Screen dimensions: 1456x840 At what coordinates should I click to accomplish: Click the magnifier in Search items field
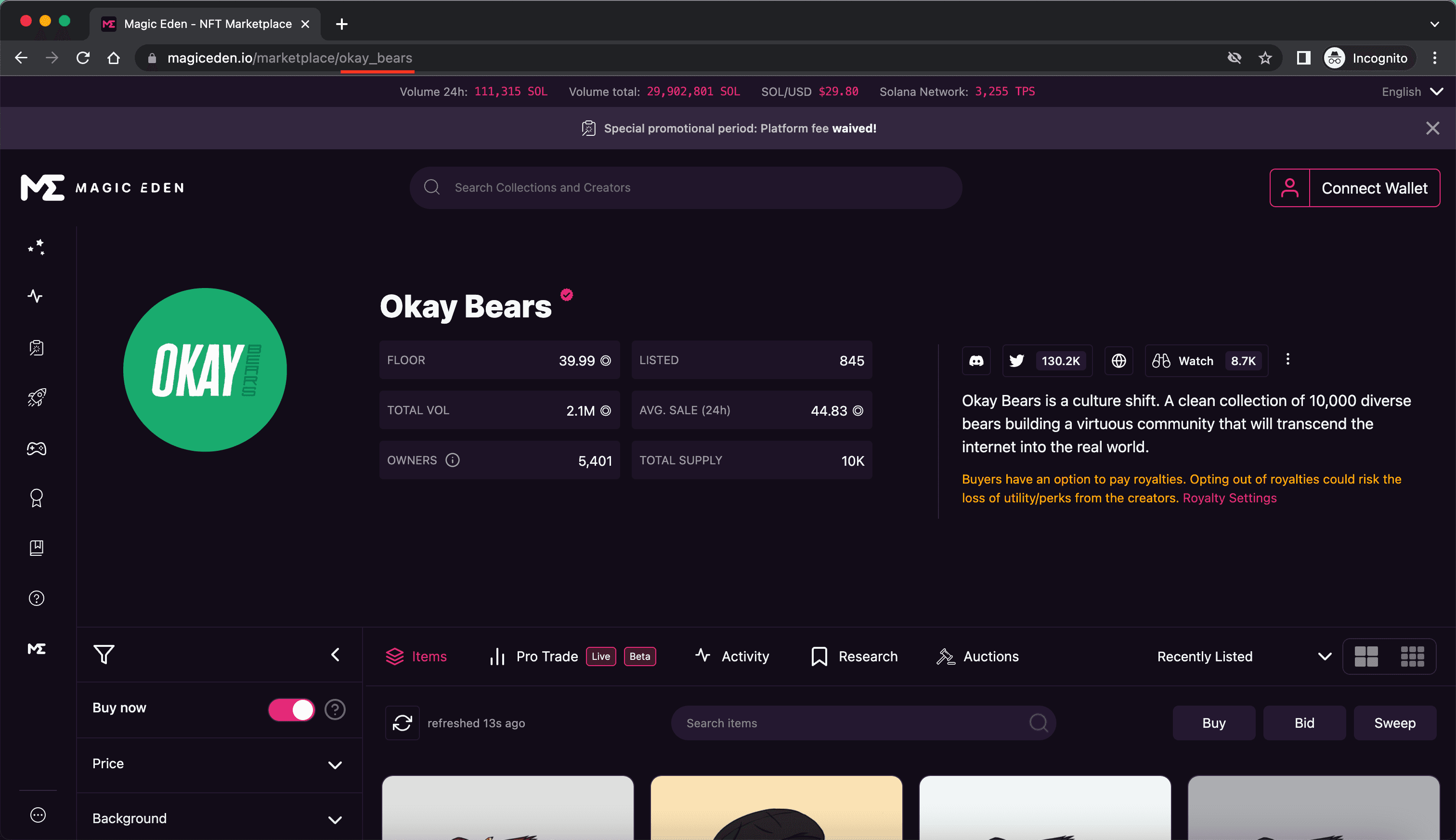[1039, 722]
